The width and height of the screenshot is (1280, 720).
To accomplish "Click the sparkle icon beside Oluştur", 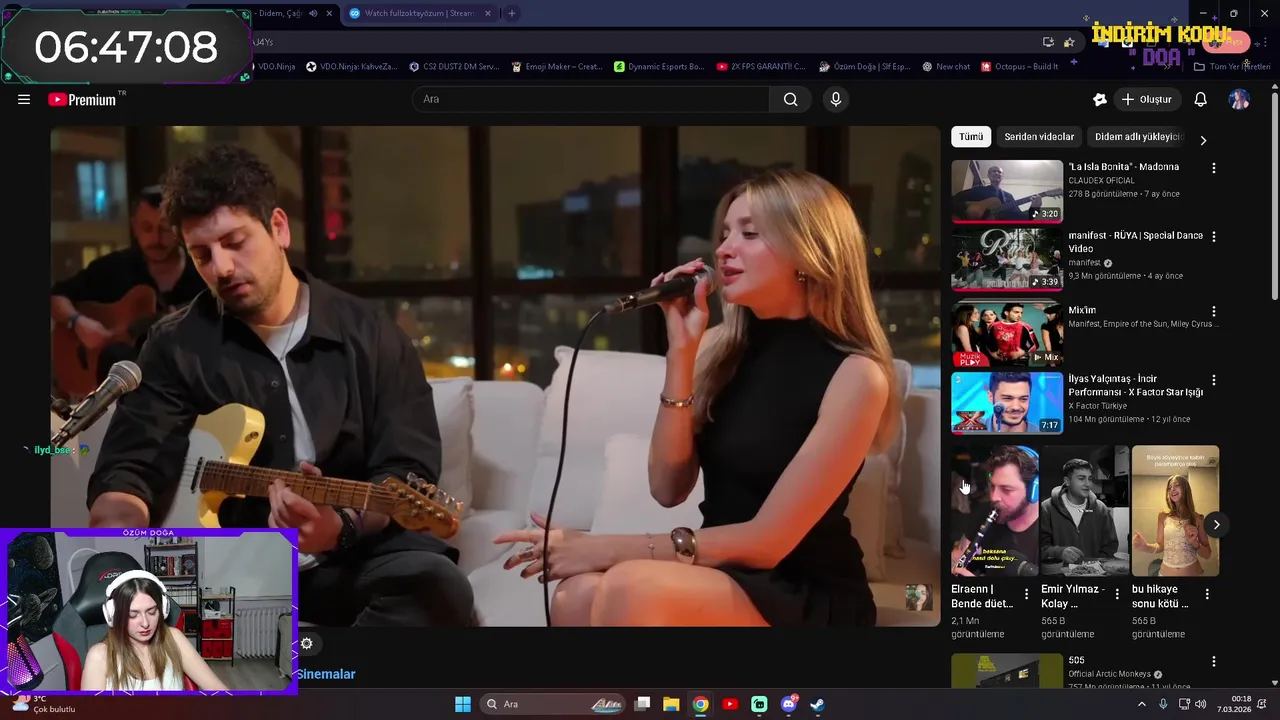I will pos(1100,99).
